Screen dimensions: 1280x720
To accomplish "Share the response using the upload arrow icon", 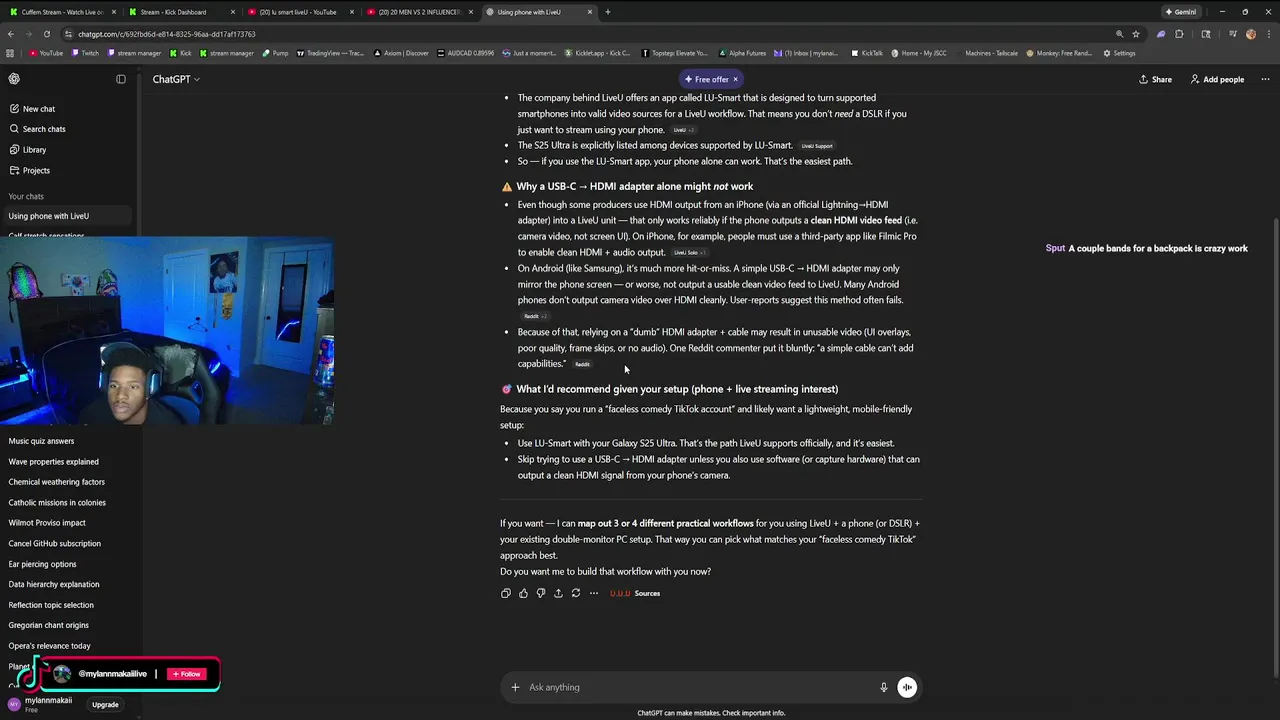I will click(x=558, y=593).
